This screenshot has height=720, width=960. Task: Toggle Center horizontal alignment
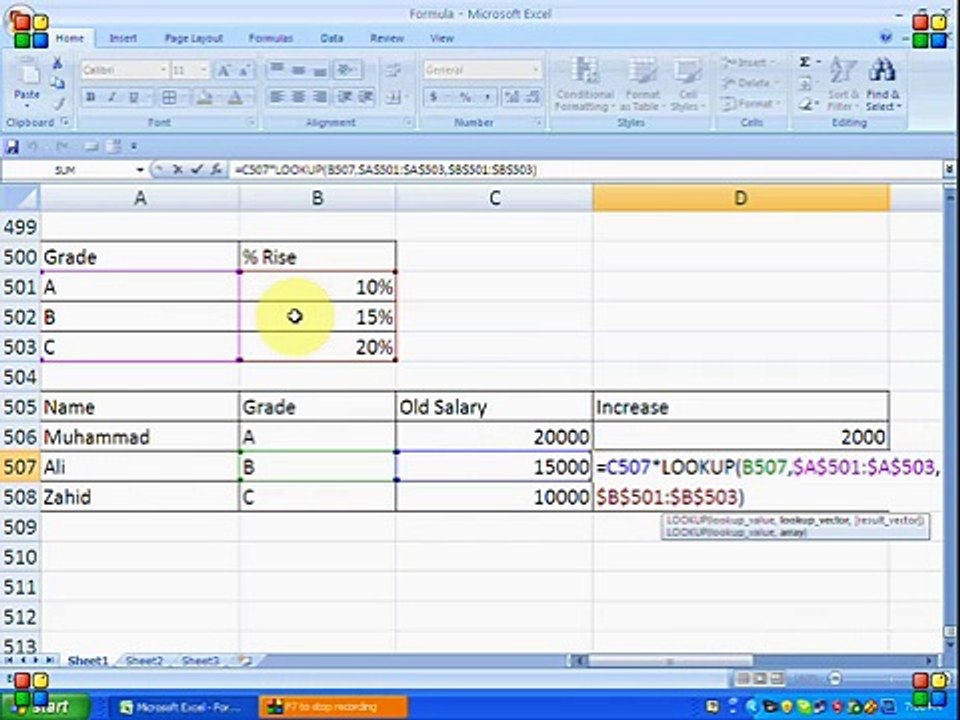tap(298, 97)
